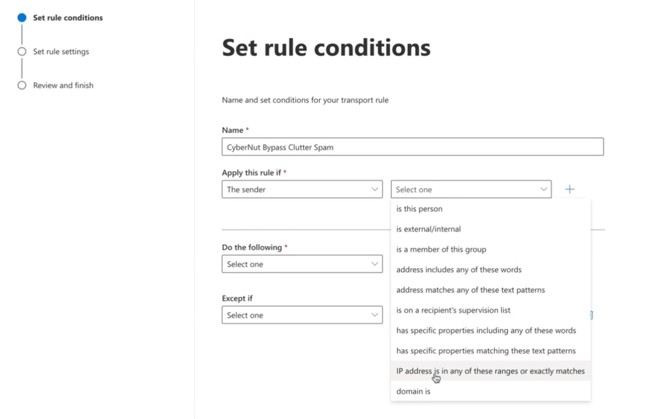This screenshot has width=650, height=419.
Task: Select 'IP address is in any of these ranges'
Action: click(x=491, y=371)
